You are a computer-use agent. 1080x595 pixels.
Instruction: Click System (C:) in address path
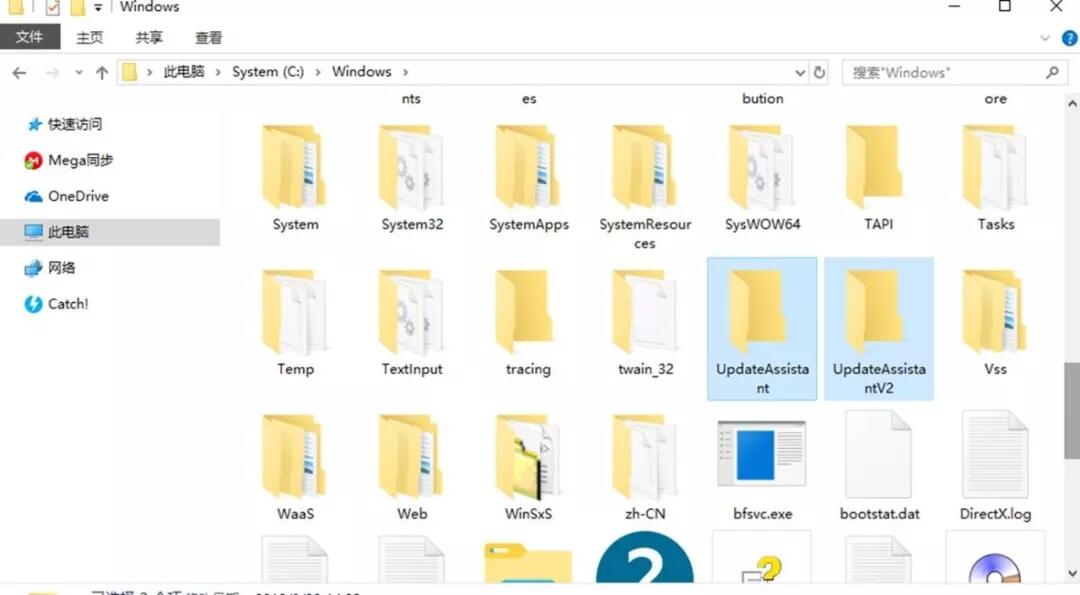pos(268,72)
